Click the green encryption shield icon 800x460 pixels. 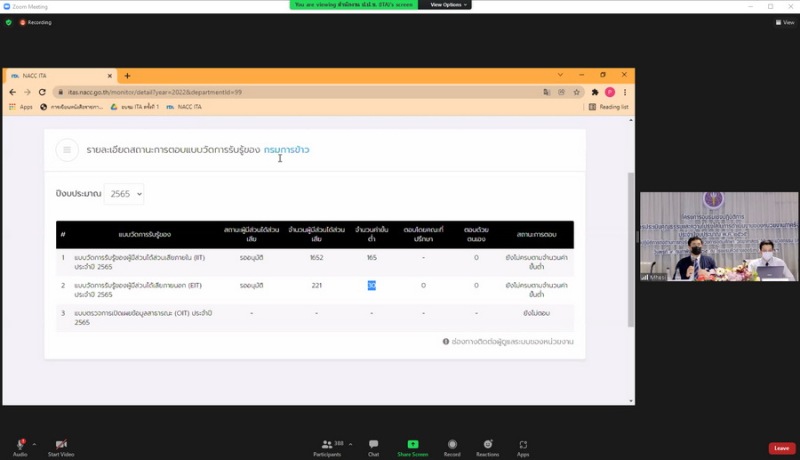pos(9,22)
